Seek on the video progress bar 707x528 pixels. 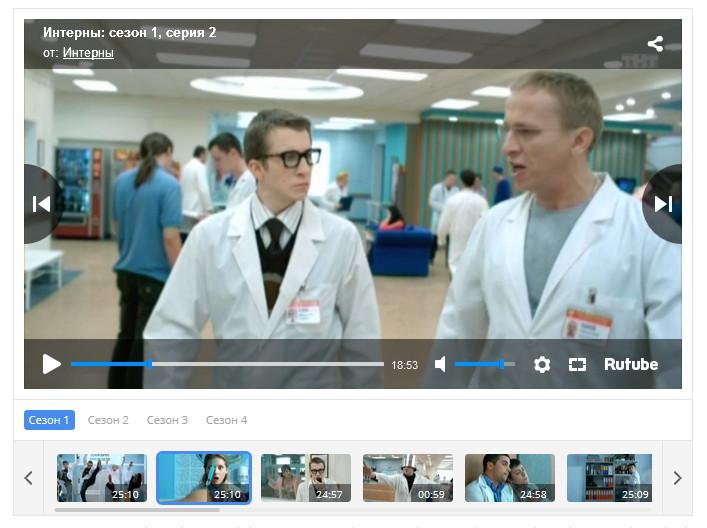pyautogui.click(x=227, y=365)
